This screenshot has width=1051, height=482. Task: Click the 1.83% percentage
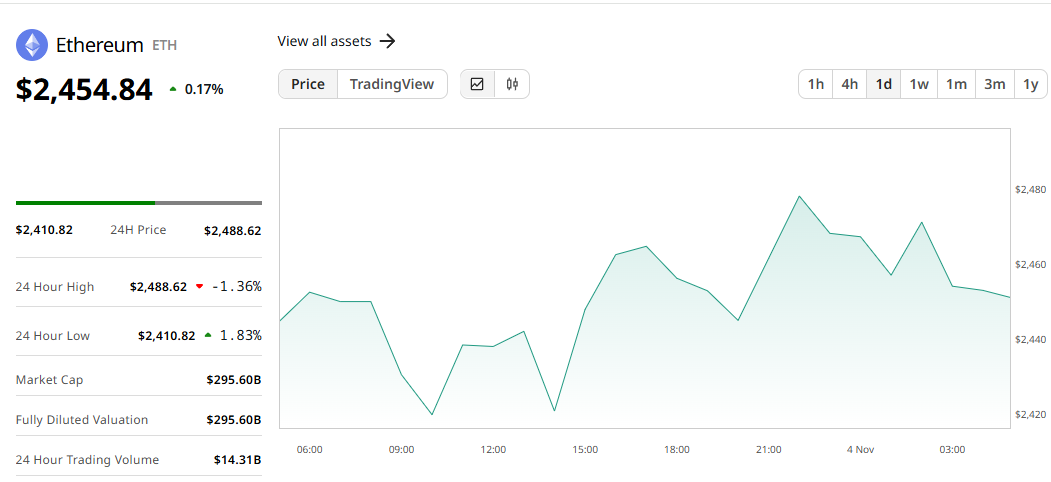click(241, 335)
